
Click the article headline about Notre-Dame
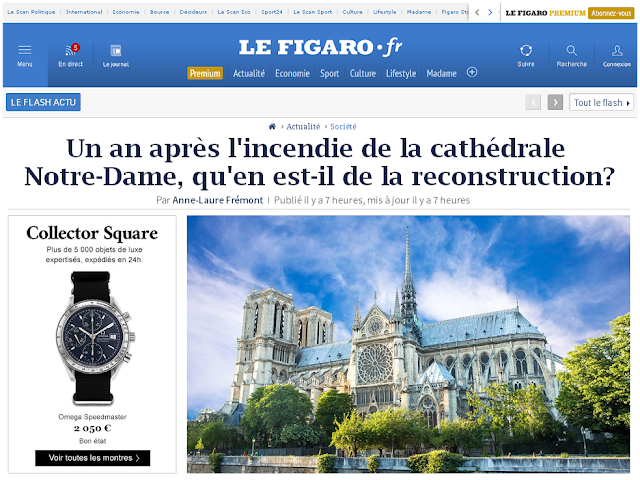point(320,162)
